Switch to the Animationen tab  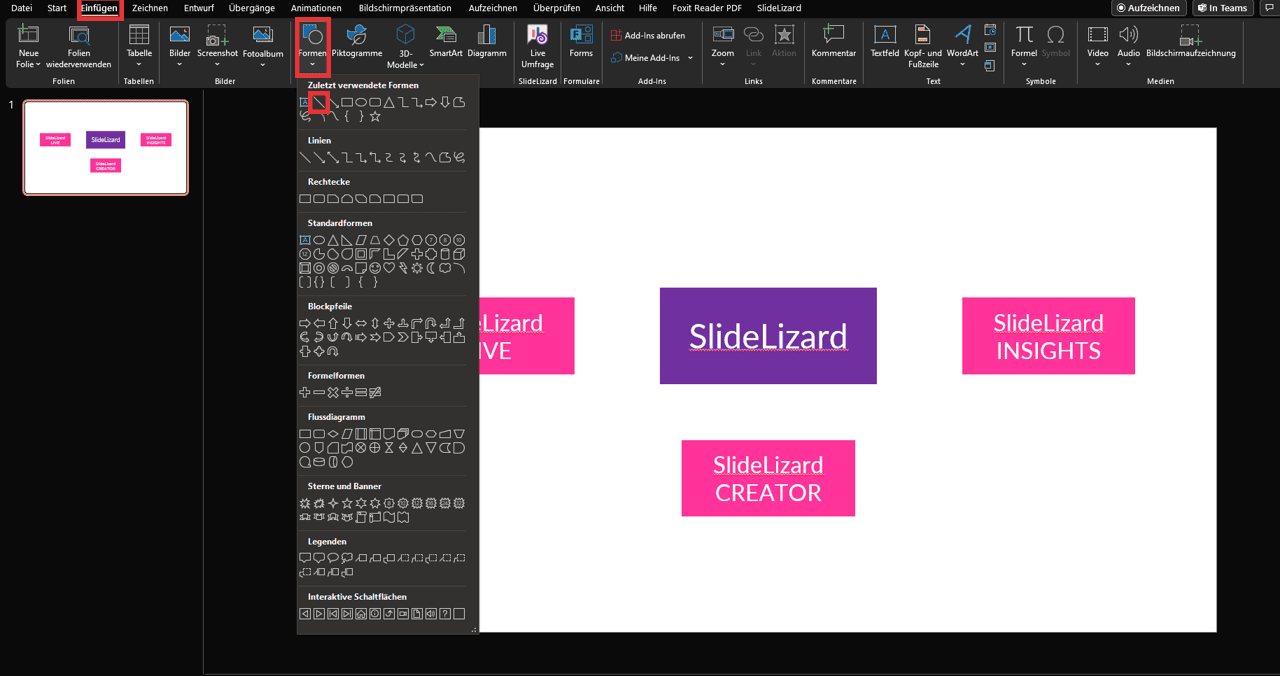coord(316,8)
